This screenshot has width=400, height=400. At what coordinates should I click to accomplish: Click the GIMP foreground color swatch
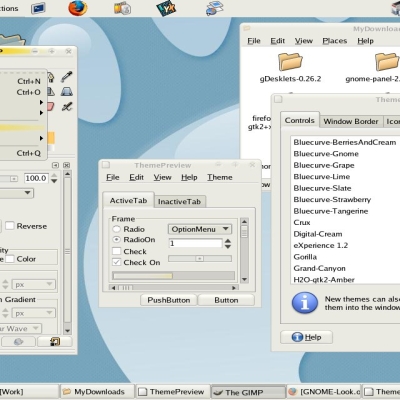click(51, 138)
